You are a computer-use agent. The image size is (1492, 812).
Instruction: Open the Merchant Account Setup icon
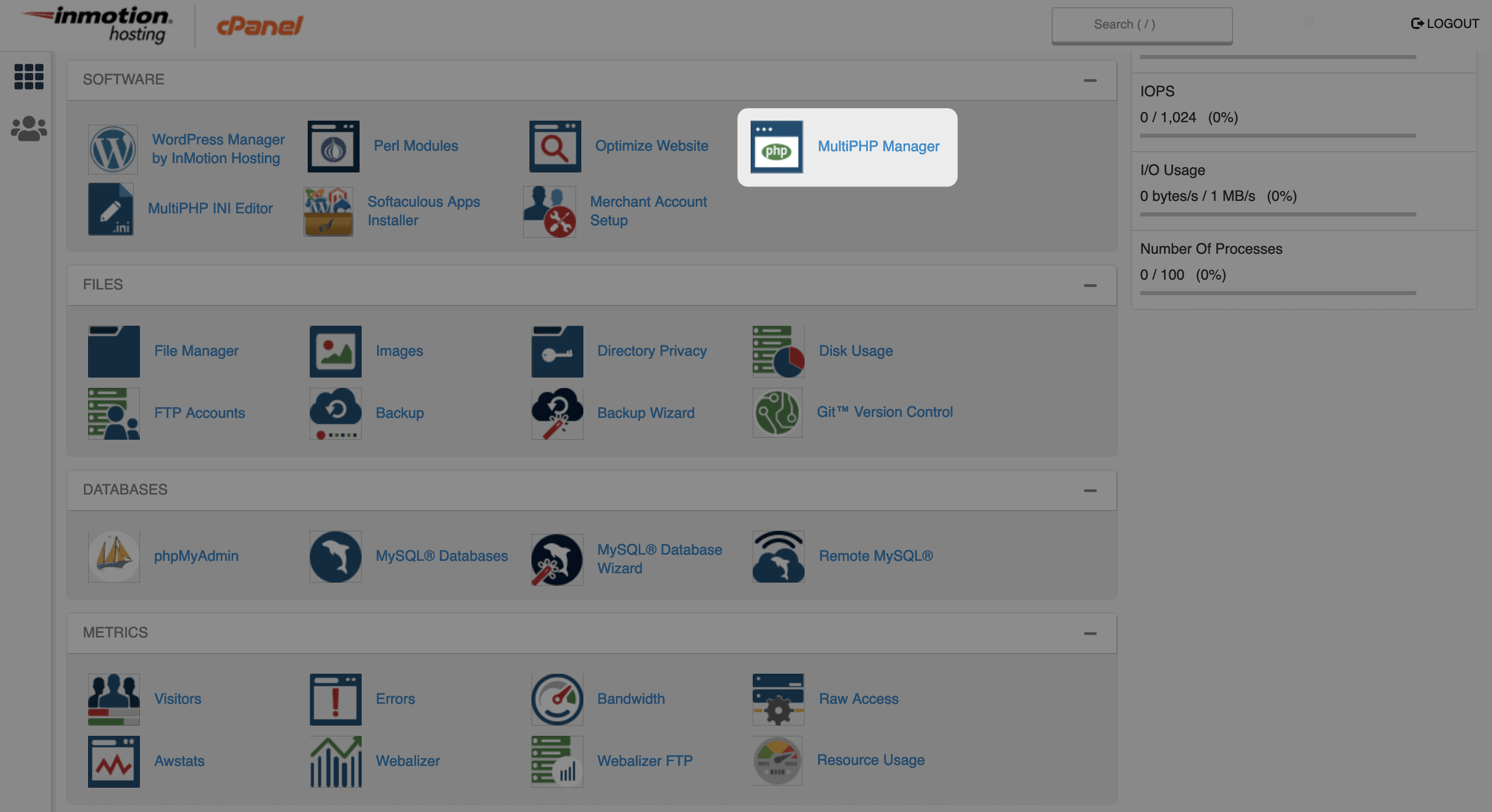pos(550,211)
